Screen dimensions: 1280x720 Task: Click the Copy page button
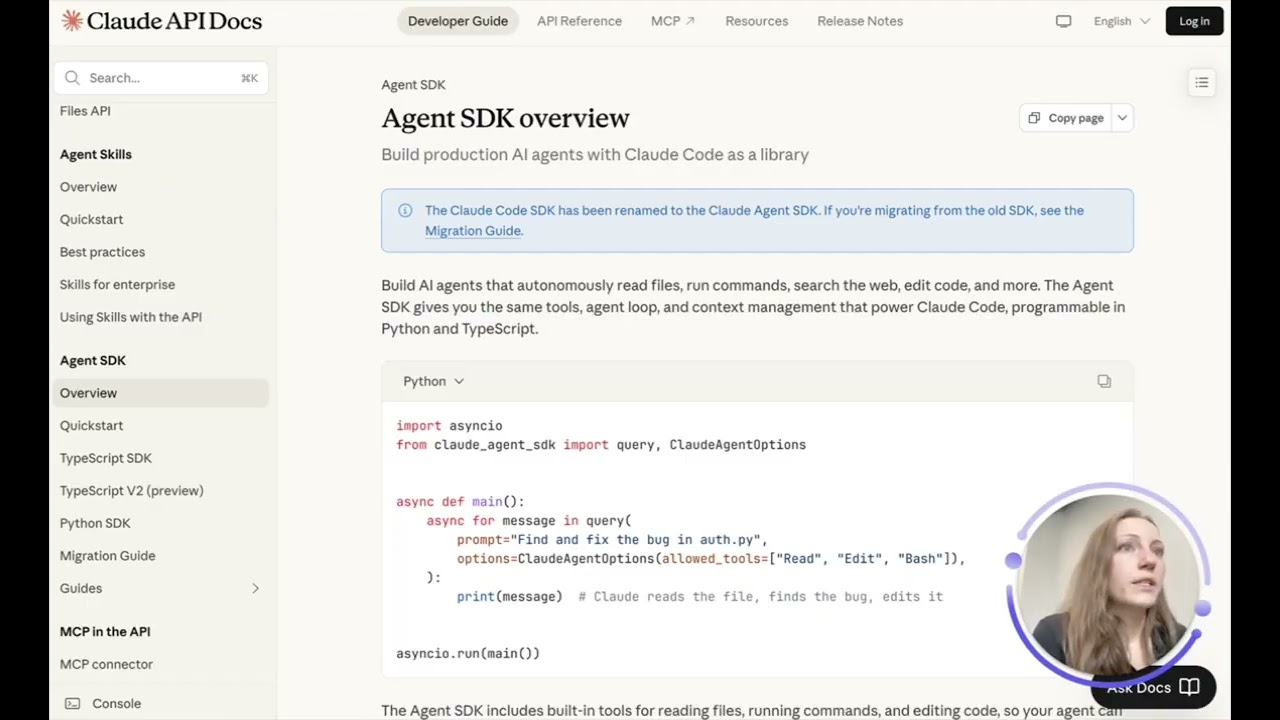(1065, 118)
